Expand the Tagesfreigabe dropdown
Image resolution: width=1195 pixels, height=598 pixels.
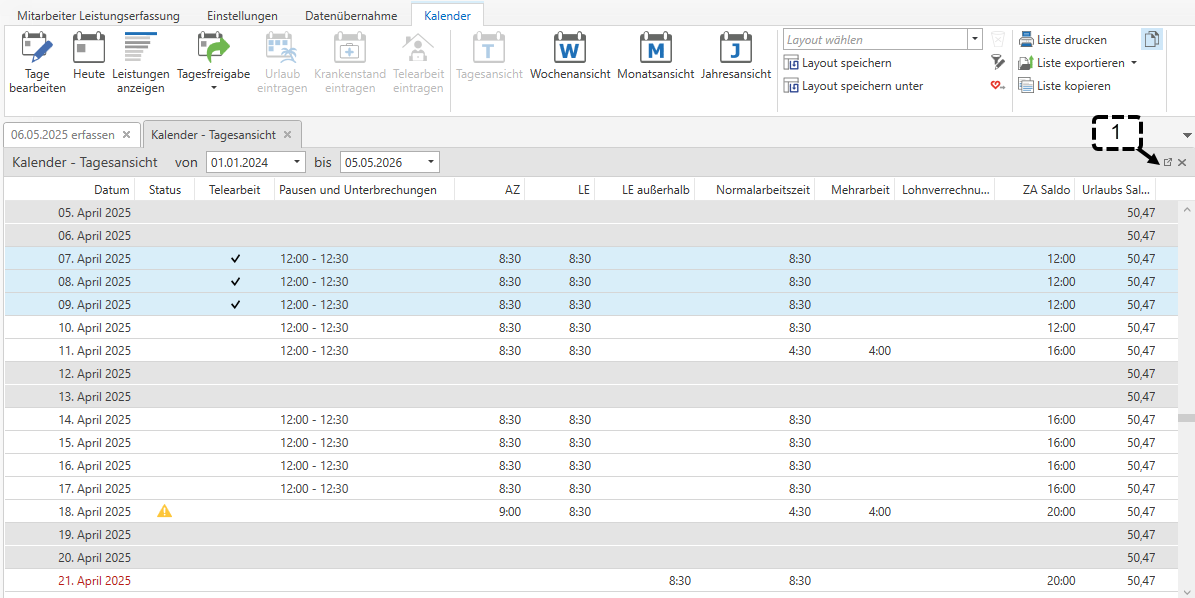(213, 88)
